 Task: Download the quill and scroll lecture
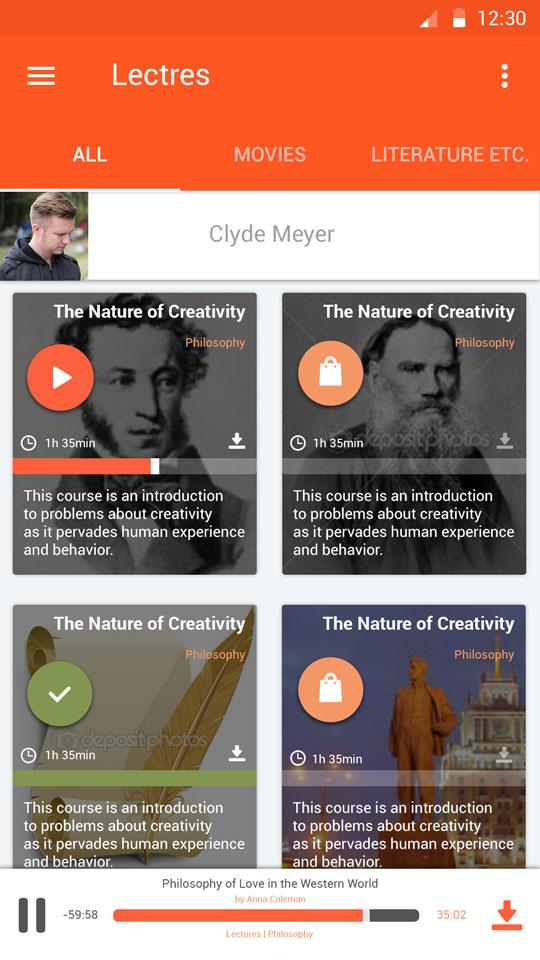click(237, 753)
